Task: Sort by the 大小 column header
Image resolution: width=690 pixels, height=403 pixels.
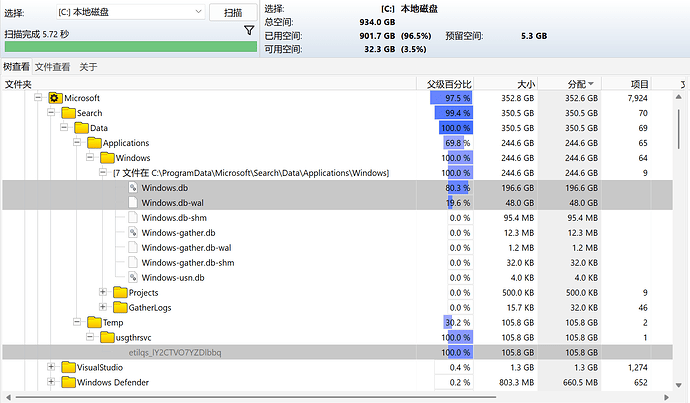Action: click(x=506, y=84)
